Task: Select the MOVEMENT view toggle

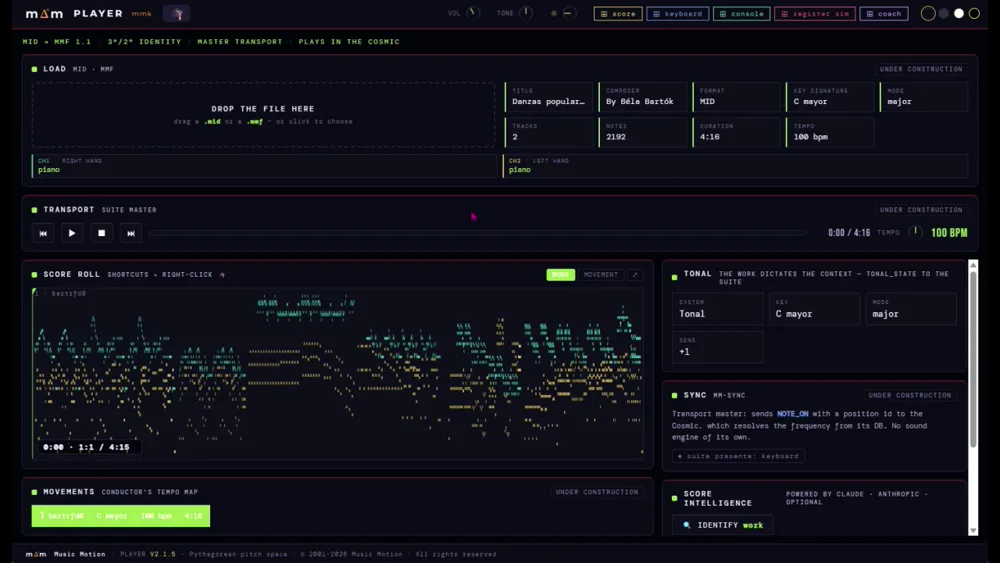Action: (x=601, y=275)
